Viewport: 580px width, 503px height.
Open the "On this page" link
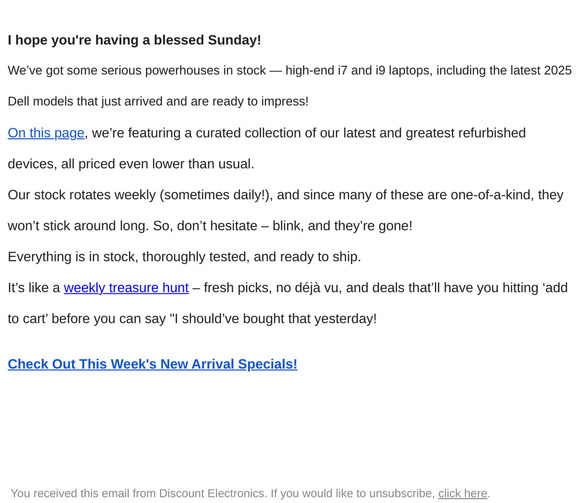click(46, 133)
